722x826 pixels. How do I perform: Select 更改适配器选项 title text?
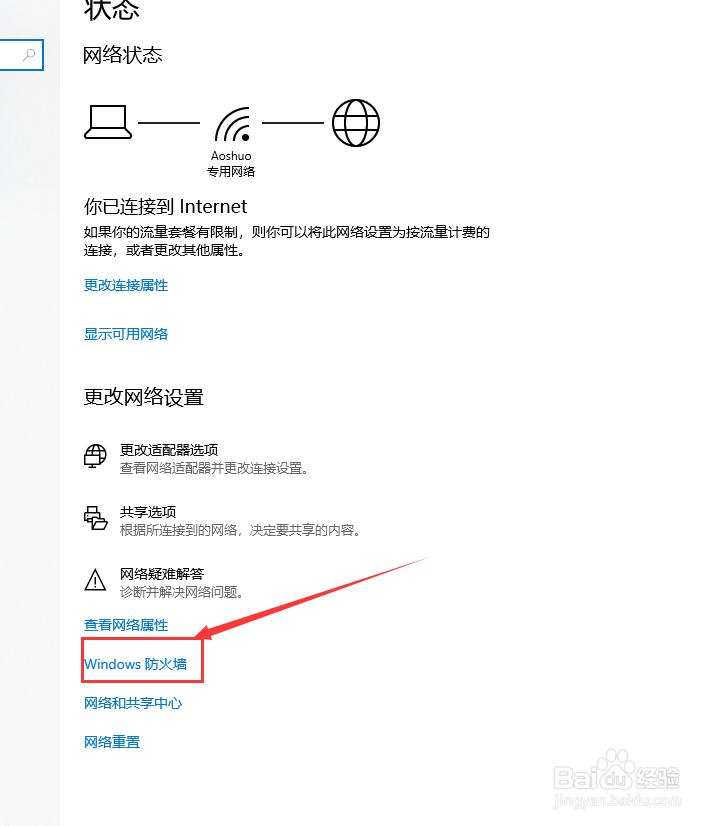(169, 450)
